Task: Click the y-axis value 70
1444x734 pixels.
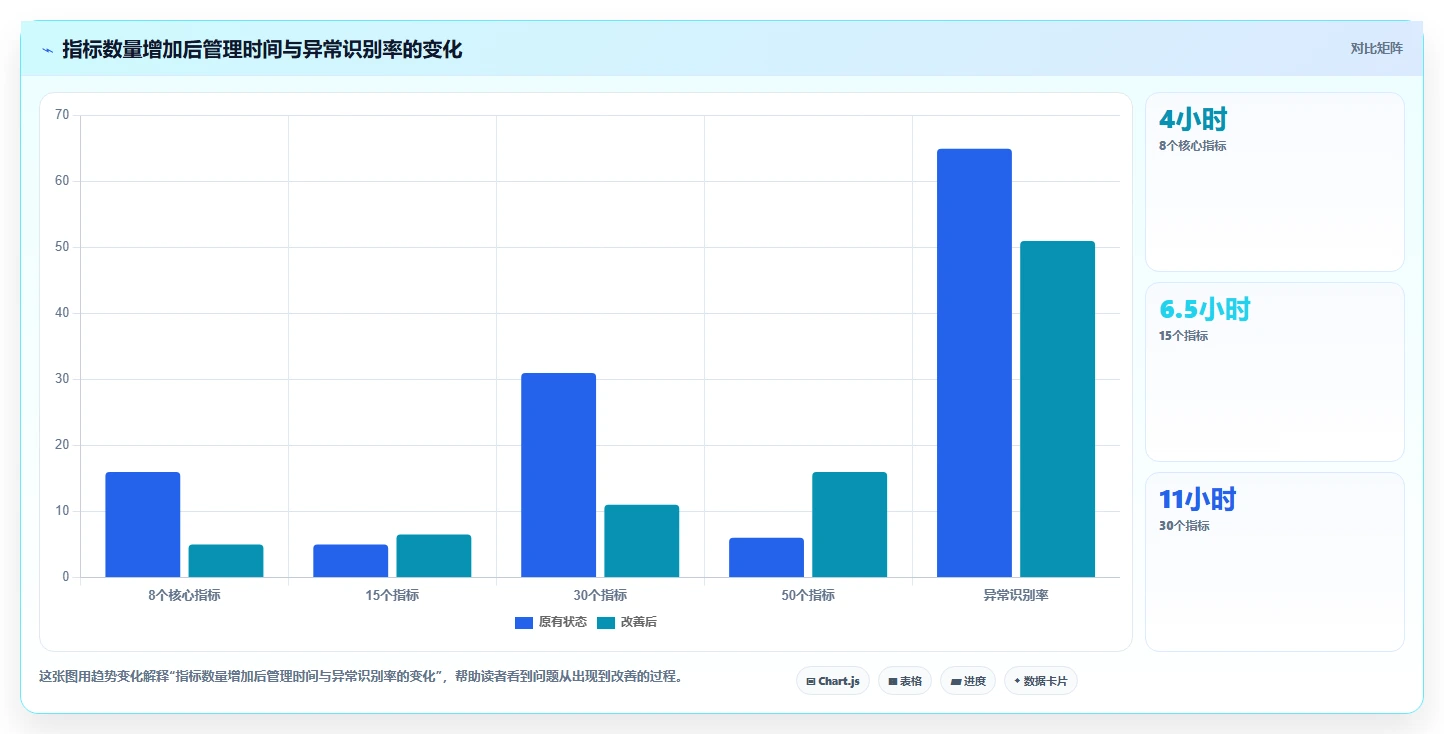Action: point(62,115)
